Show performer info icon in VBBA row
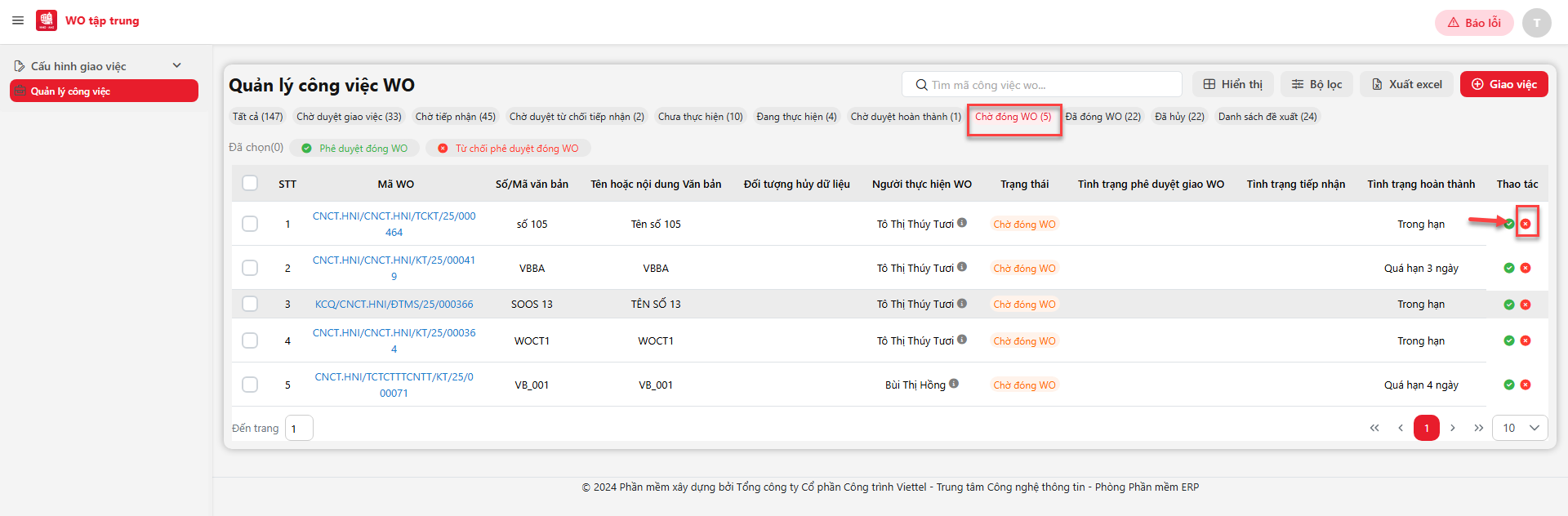 point(962,267)
